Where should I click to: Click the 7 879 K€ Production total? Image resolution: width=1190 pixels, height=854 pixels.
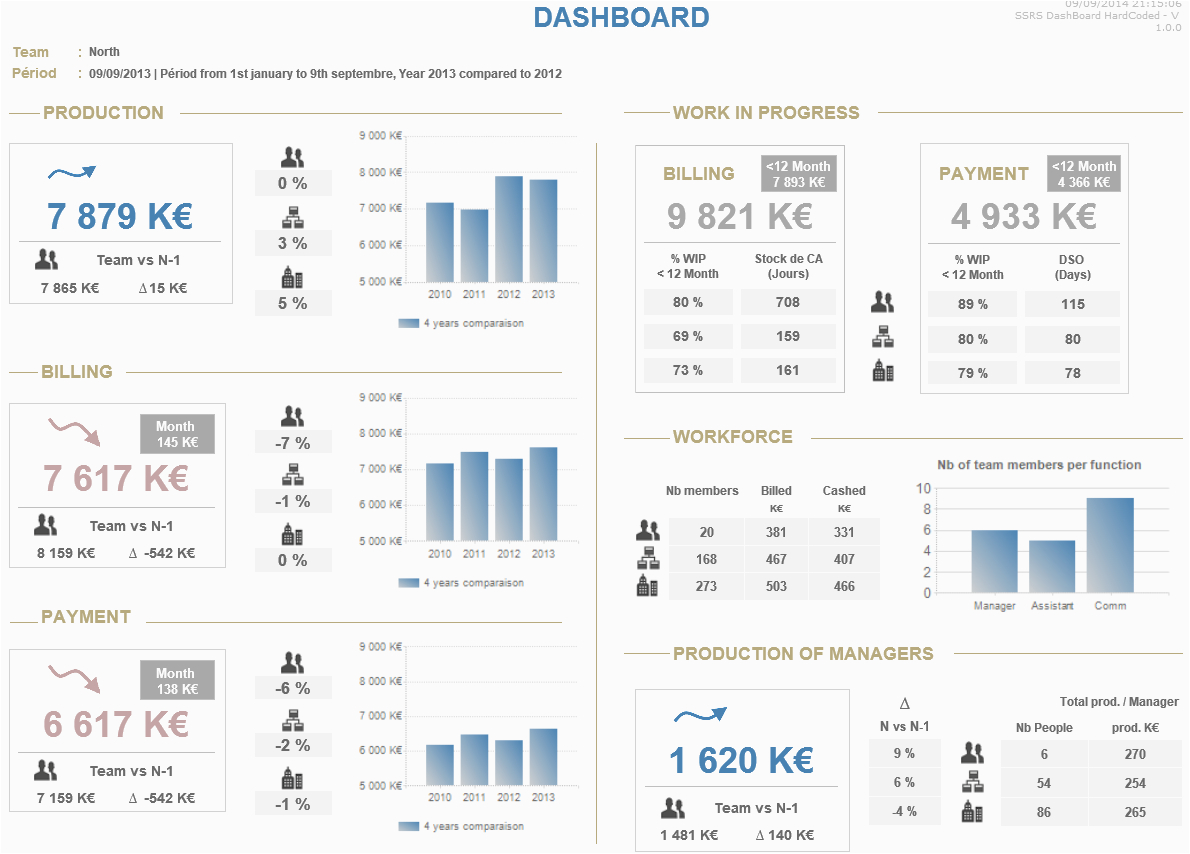120,216
